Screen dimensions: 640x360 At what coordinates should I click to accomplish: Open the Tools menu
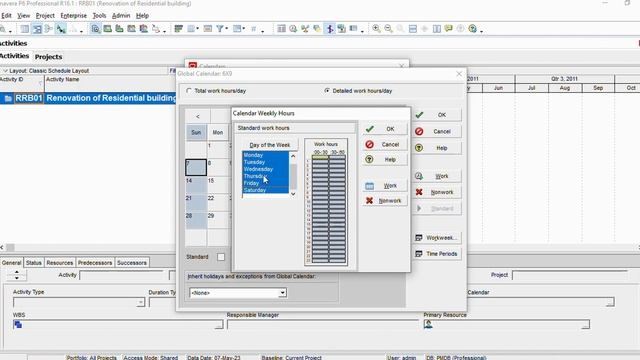pyautogui.click(x=99, y=16)
